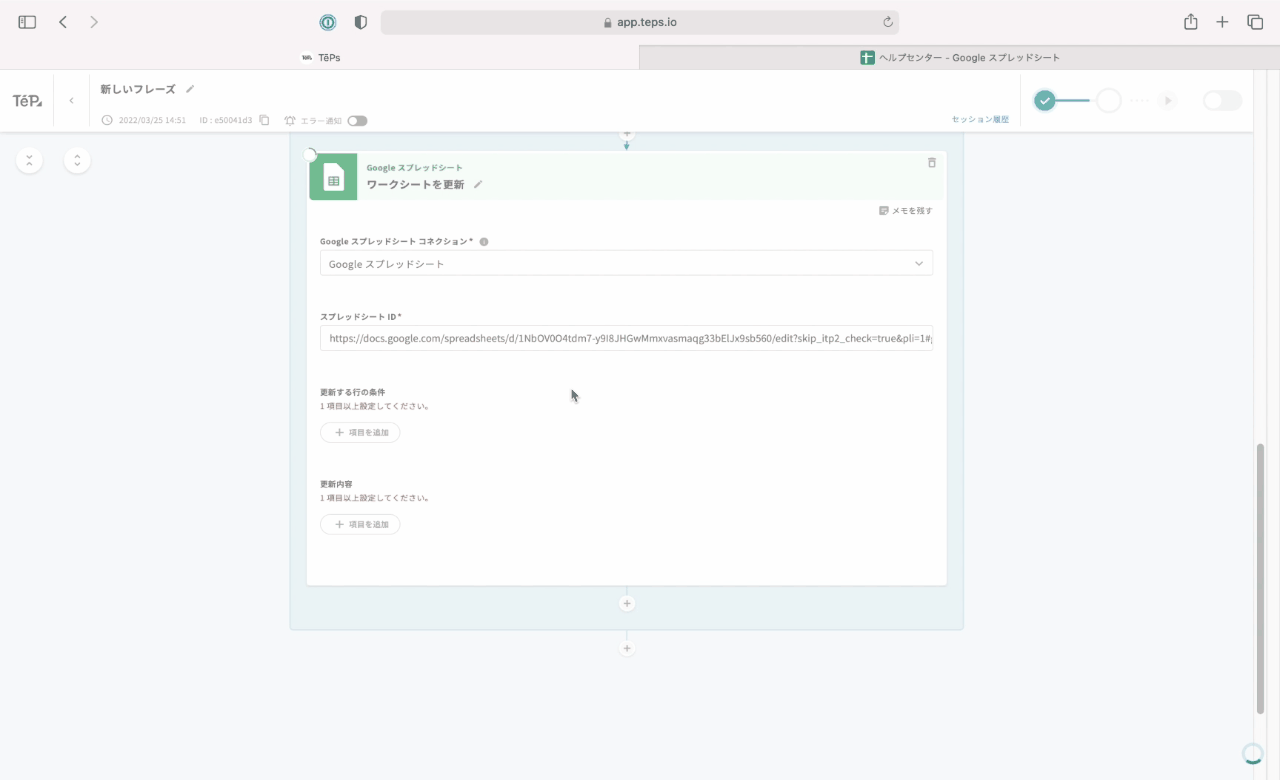Toggle the エラー通知 switch
The image size is (1280, 780).
[x=357, y=121]
